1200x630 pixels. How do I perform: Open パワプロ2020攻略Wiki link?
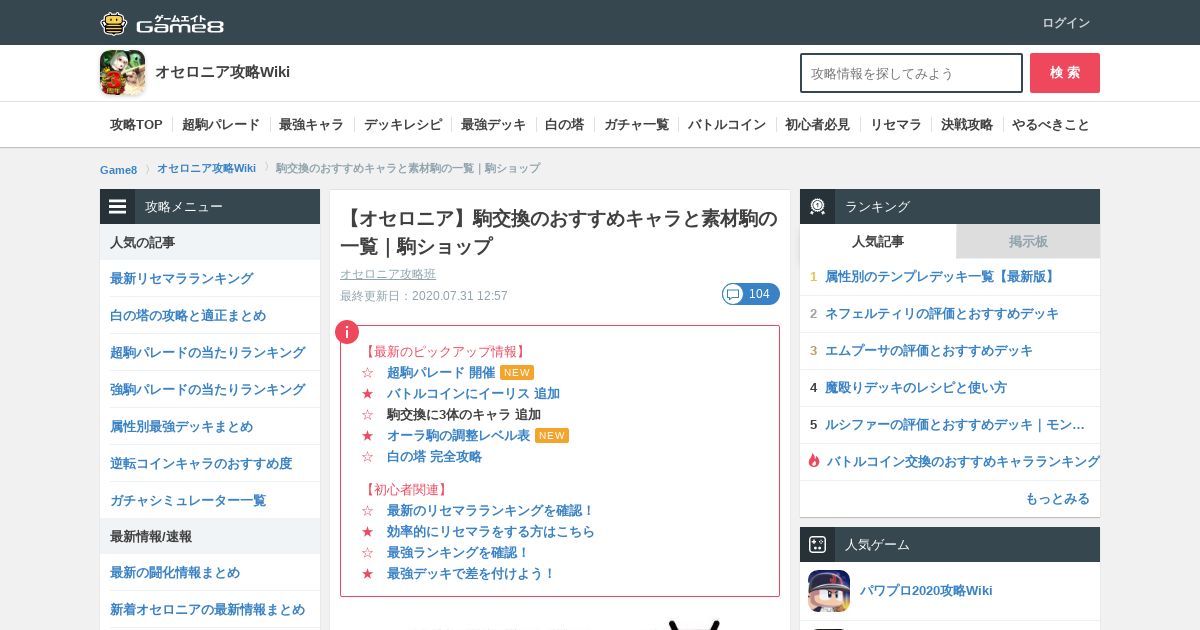926,590
